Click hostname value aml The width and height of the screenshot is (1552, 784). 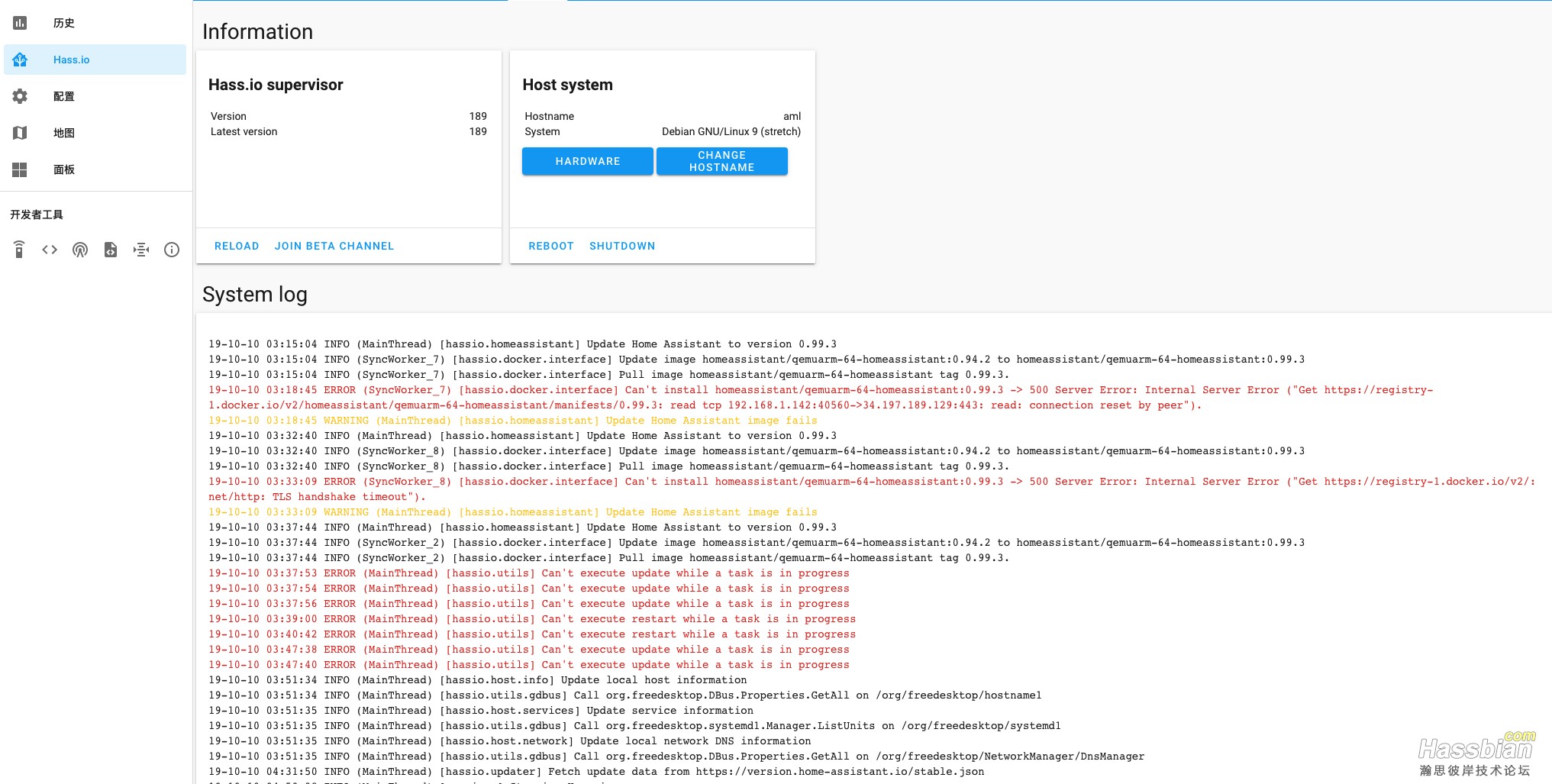click(792, 116)
